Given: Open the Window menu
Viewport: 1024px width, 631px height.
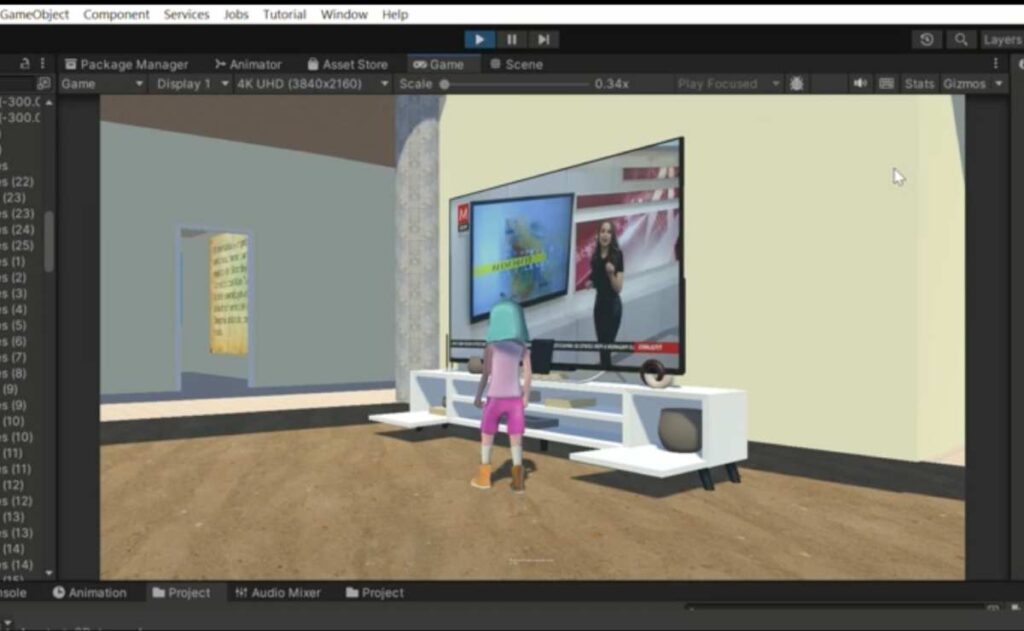Looking at the screenshot, I should coord(344,14).
